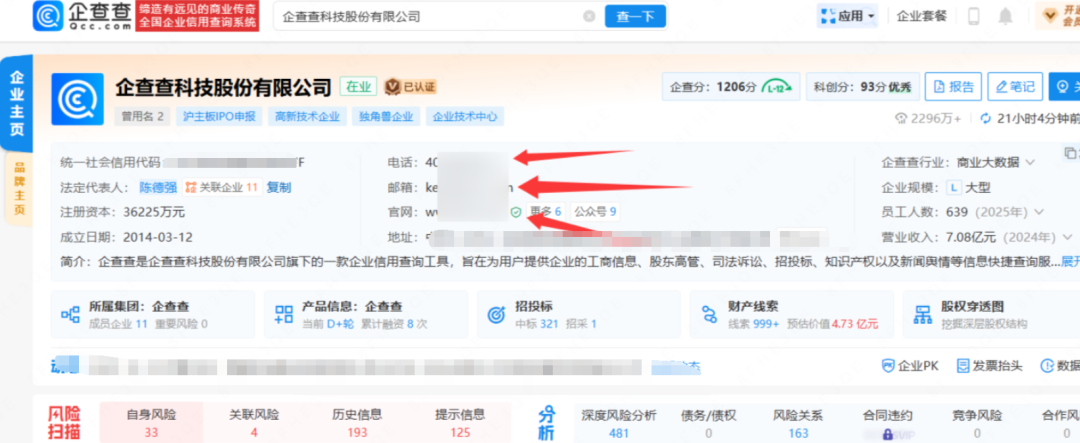Click the 所属集团 hierarchy icon
Screen dimensions: 1080x443
[70, 315]
